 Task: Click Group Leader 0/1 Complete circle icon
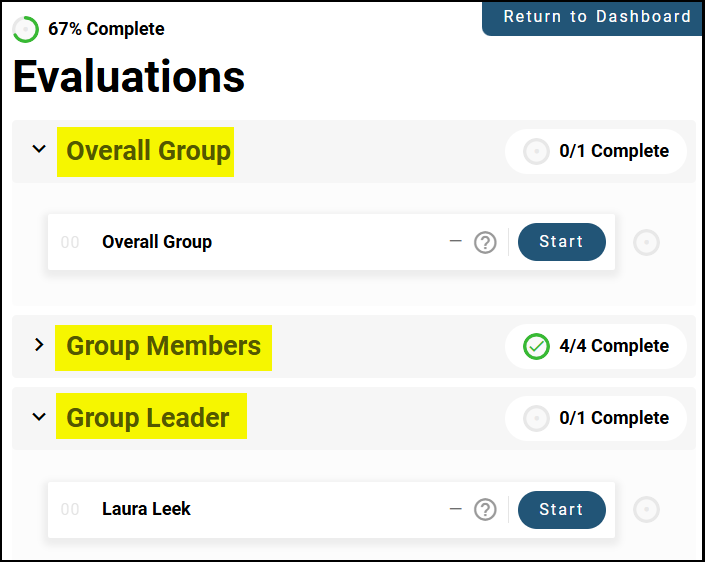click(537, 419)
